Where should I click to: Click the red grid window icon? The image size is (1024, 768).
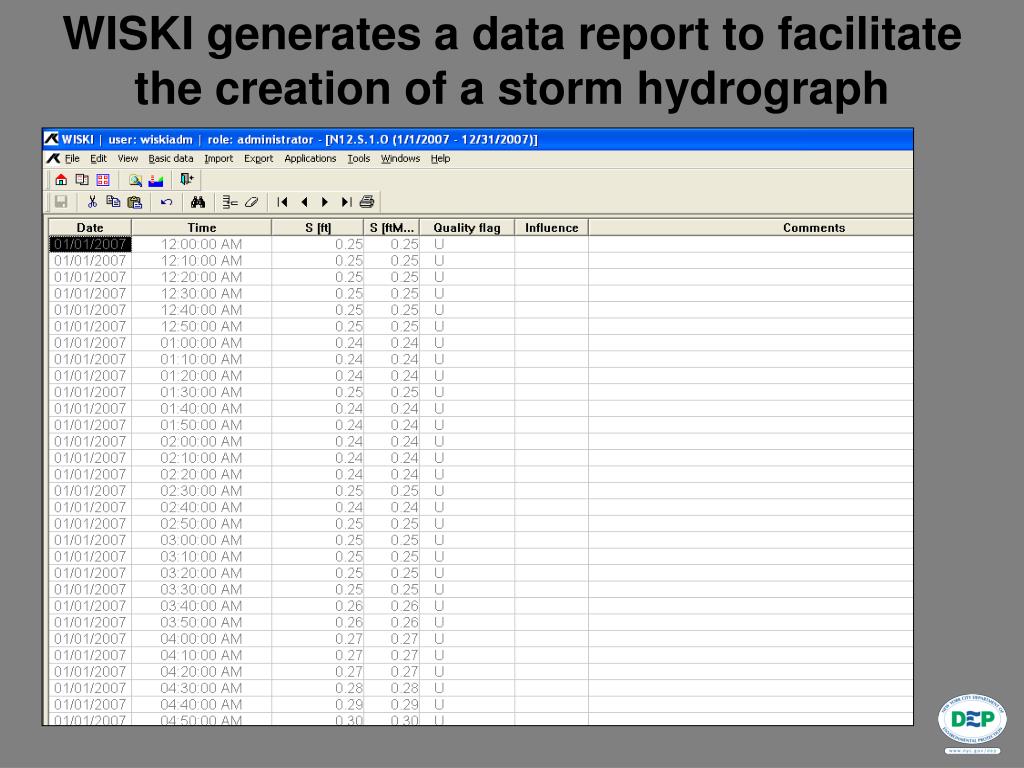[103, 180]
